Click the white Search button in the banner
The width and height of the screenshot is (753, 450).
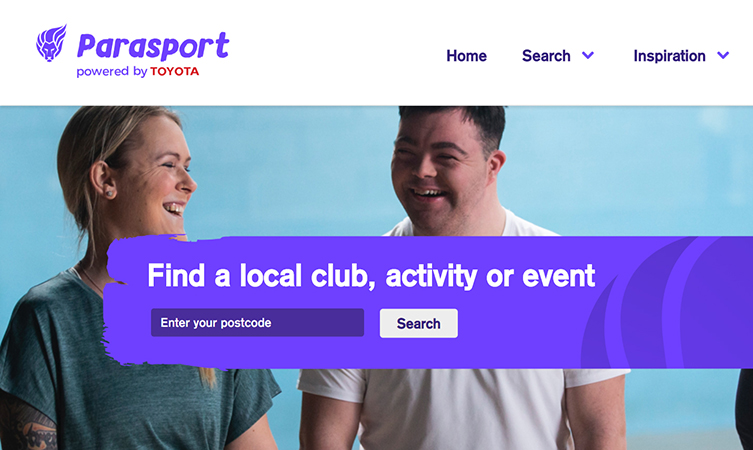pyautogui.click(x=419, y=323)
